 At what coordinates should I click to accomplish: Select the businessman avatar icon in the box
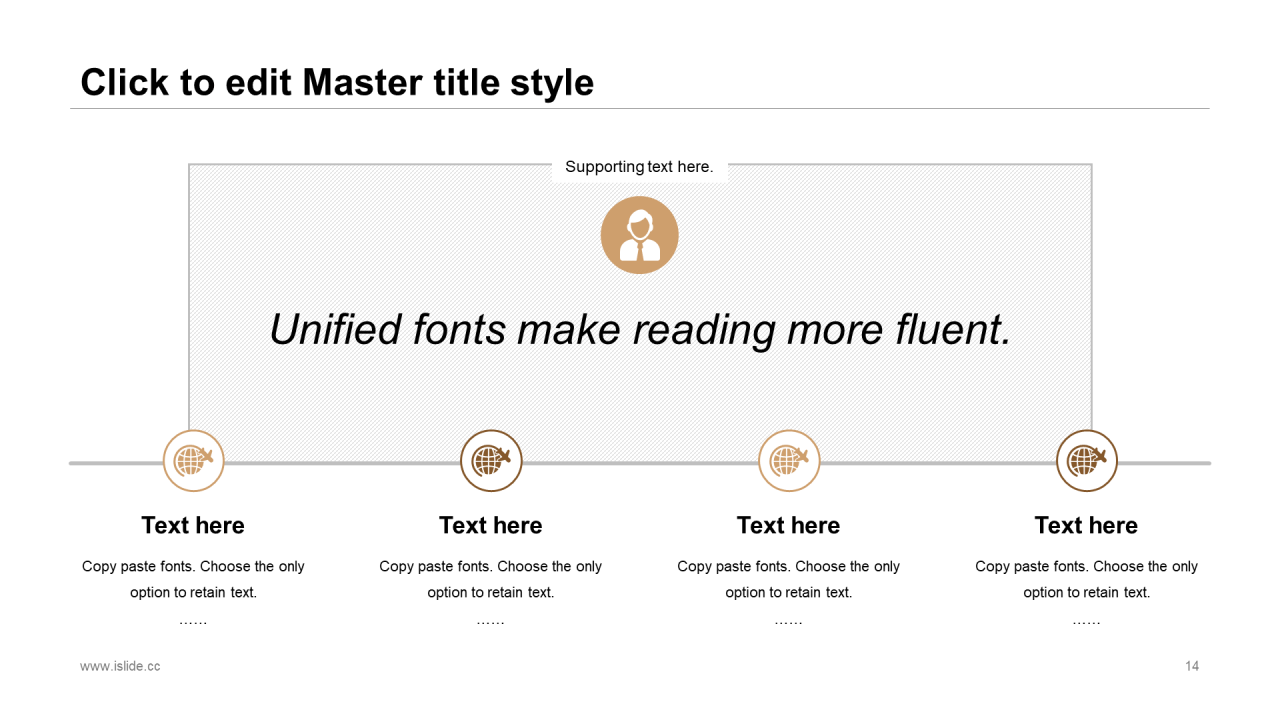click(x=640, y=235)
